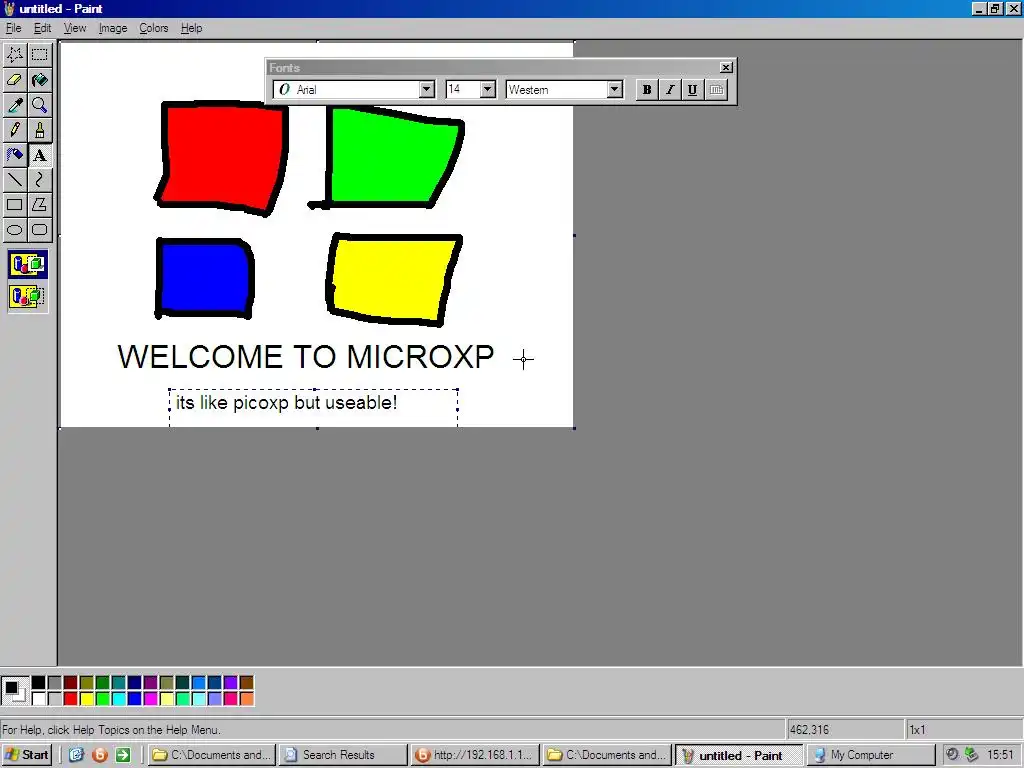Select the Pick Color eyedropper tool
The width and height of the screenshot is (1024, 768).
coord(15,105)
